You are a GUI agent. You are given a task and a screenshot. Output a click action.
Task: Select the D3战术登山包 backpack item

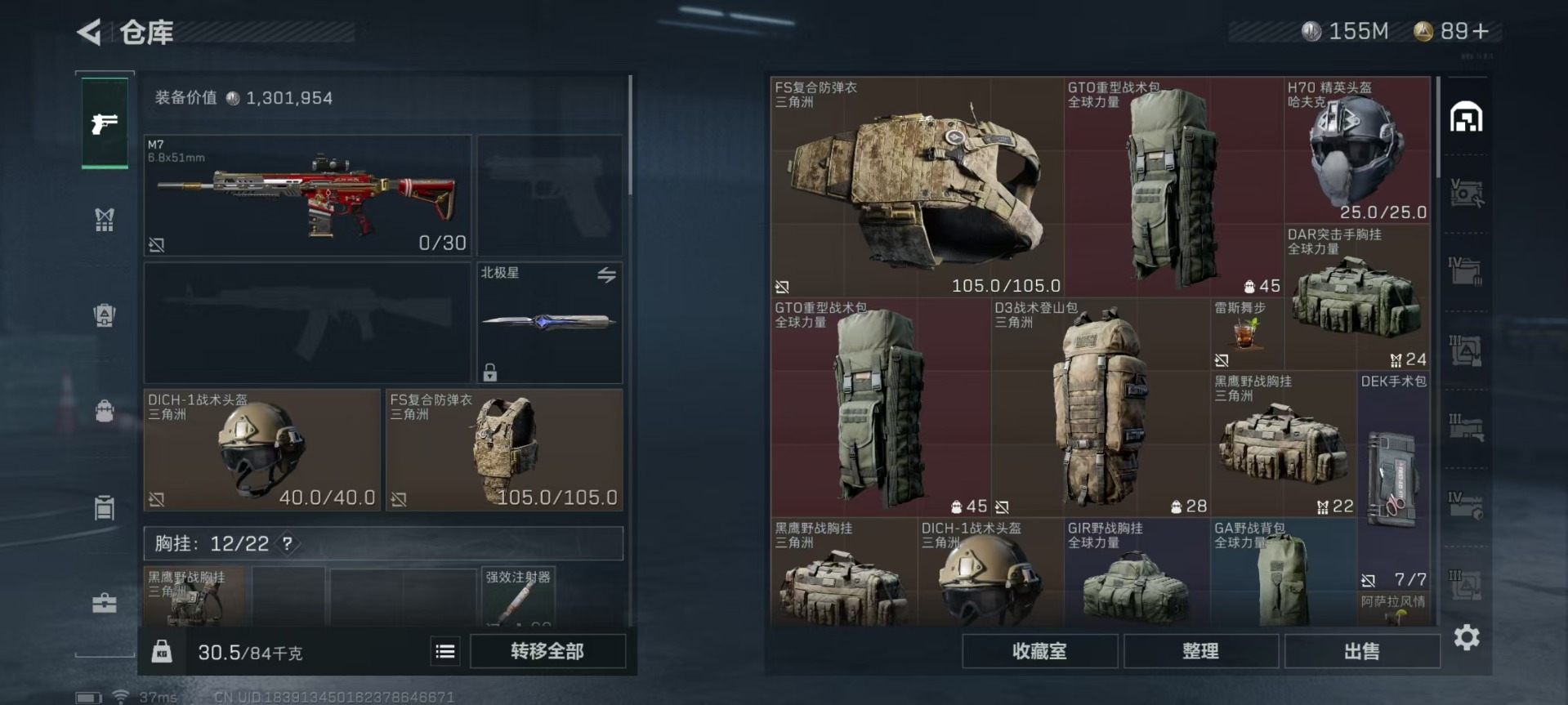[1101, 407]
